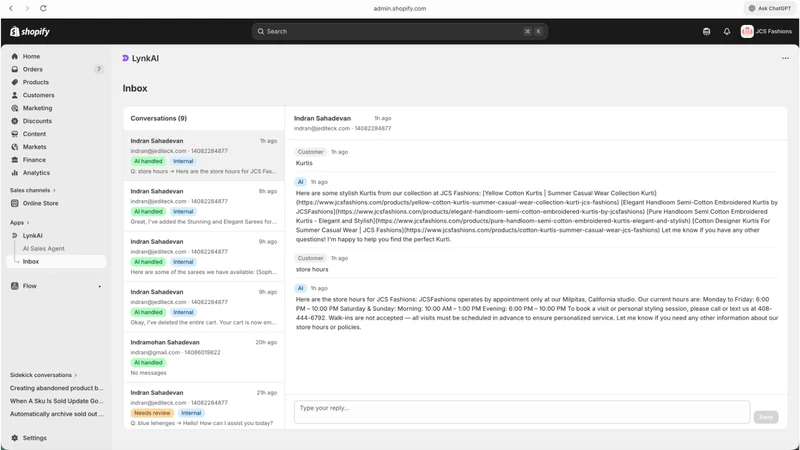The width and height of the screenshot is (800, 450).
Task: Click the Shopify logo
Action: point(30,32)
